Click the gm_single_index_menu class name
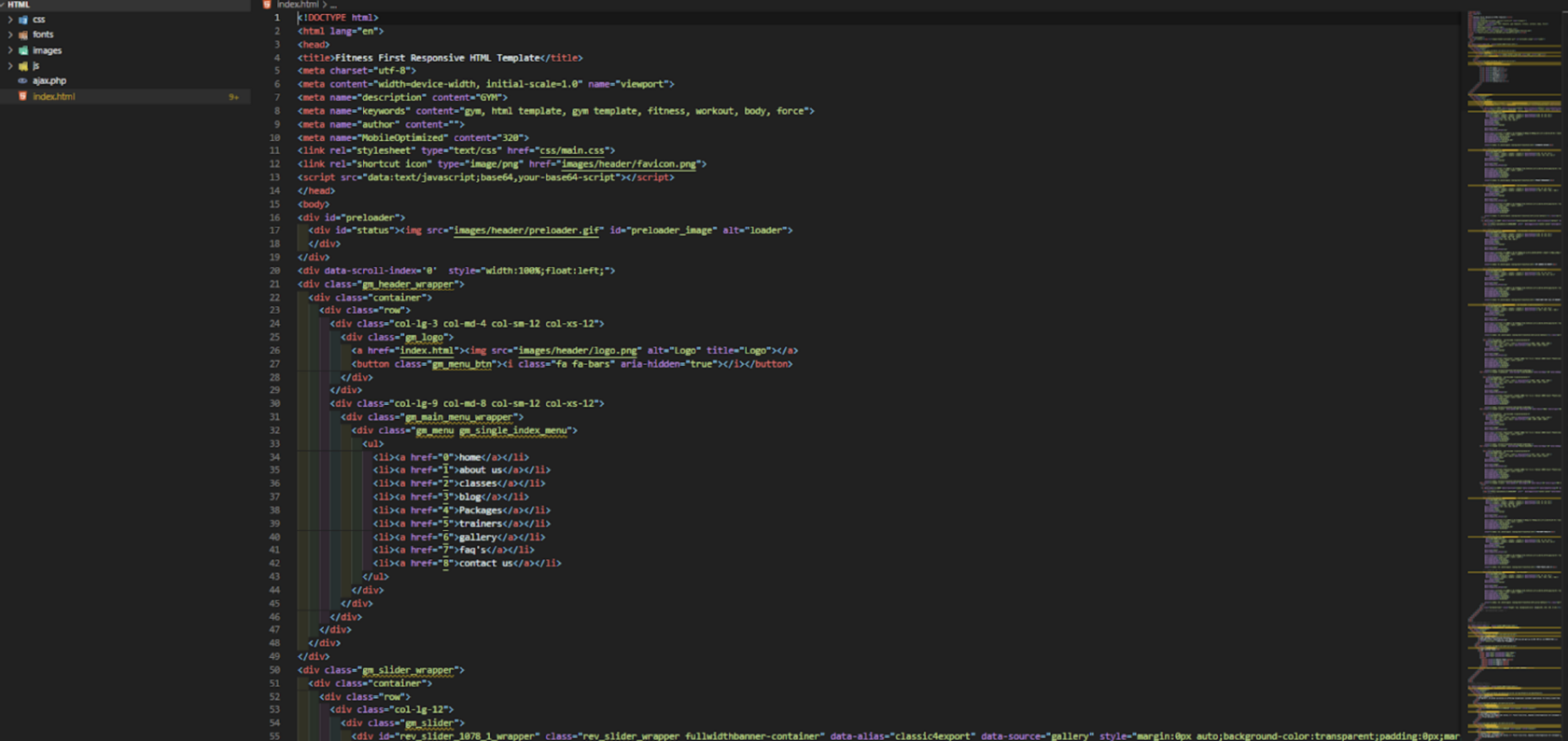Screen dimensions: 1568x741 pos(513,431)
